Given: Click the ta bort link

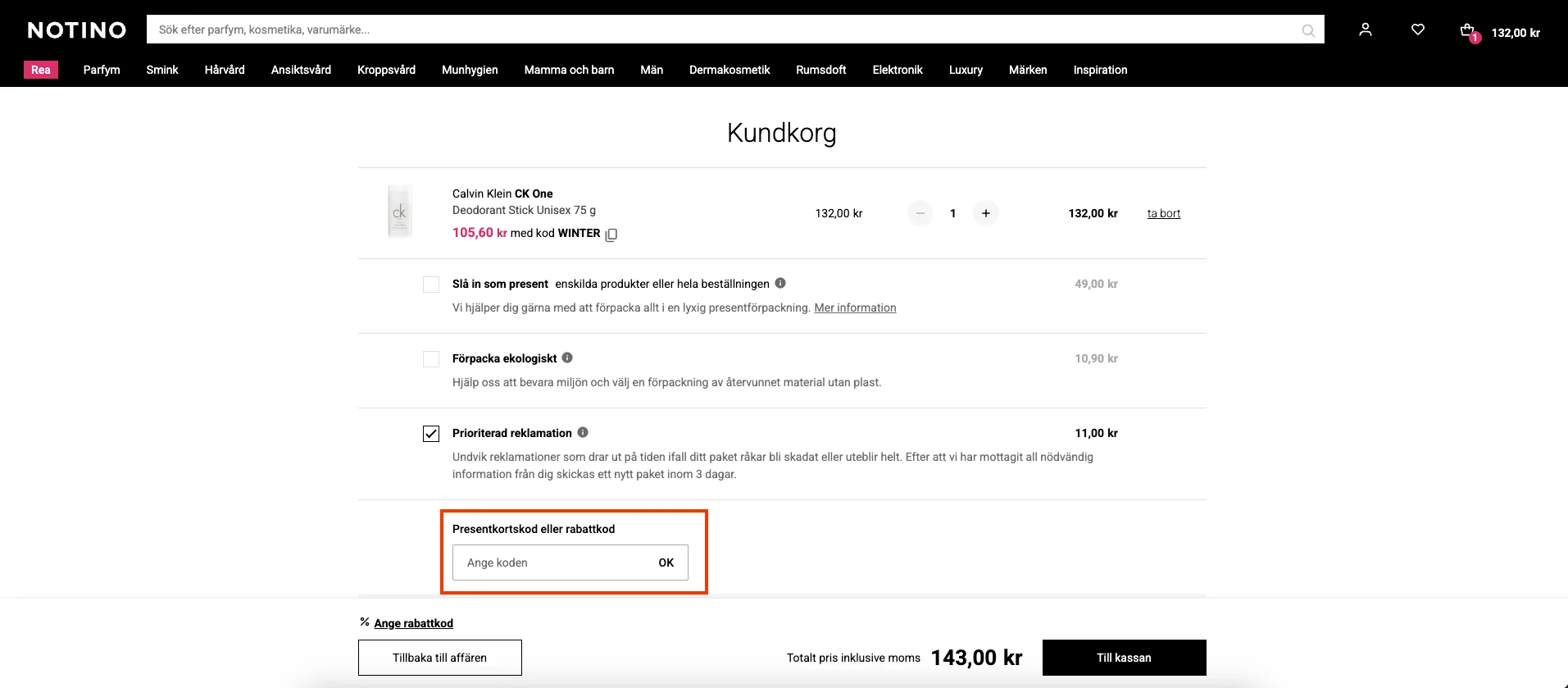Looking at the screenshot, I should point(1164,213).
